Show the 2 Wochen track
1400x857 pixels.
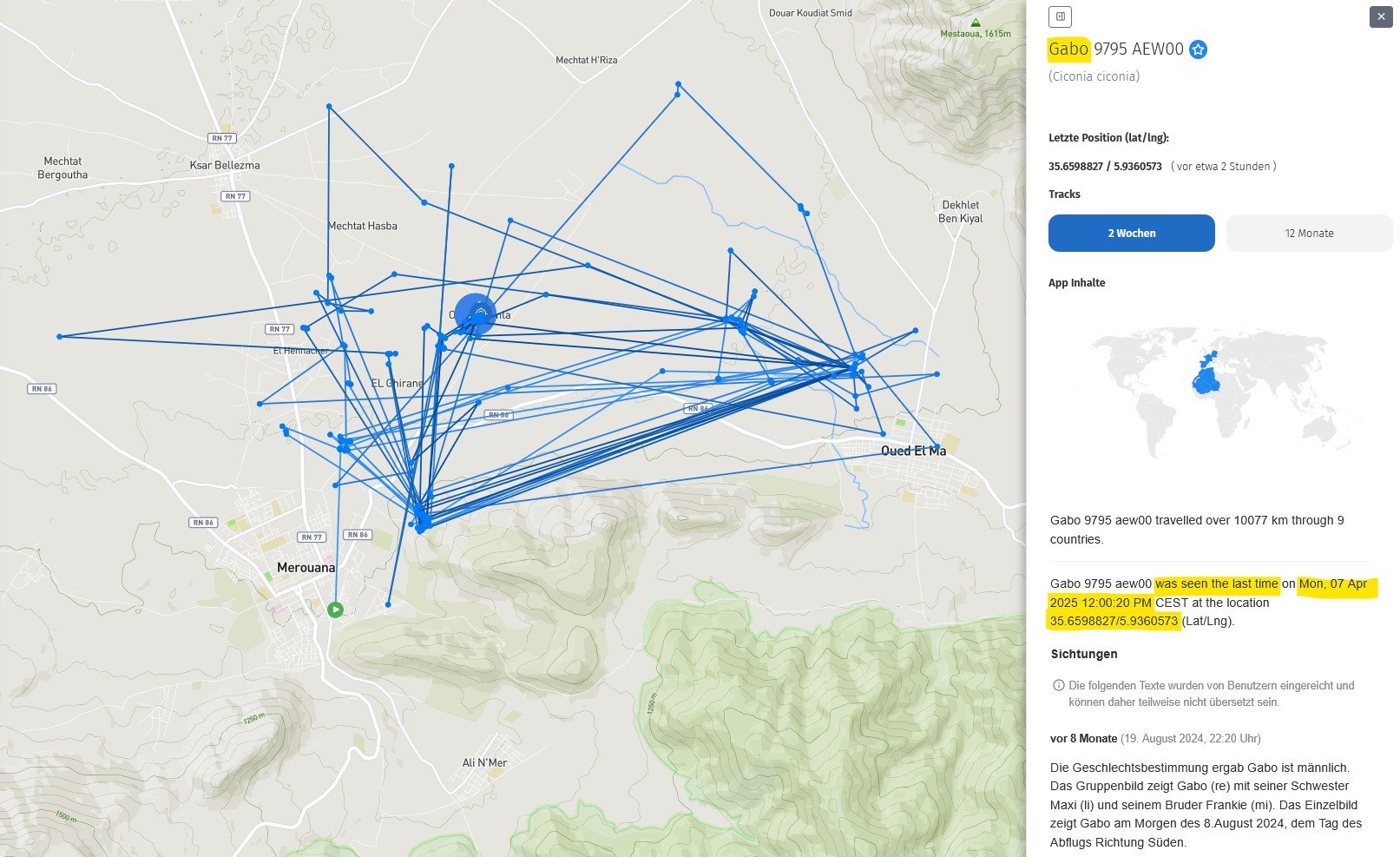coord(1131,234)
